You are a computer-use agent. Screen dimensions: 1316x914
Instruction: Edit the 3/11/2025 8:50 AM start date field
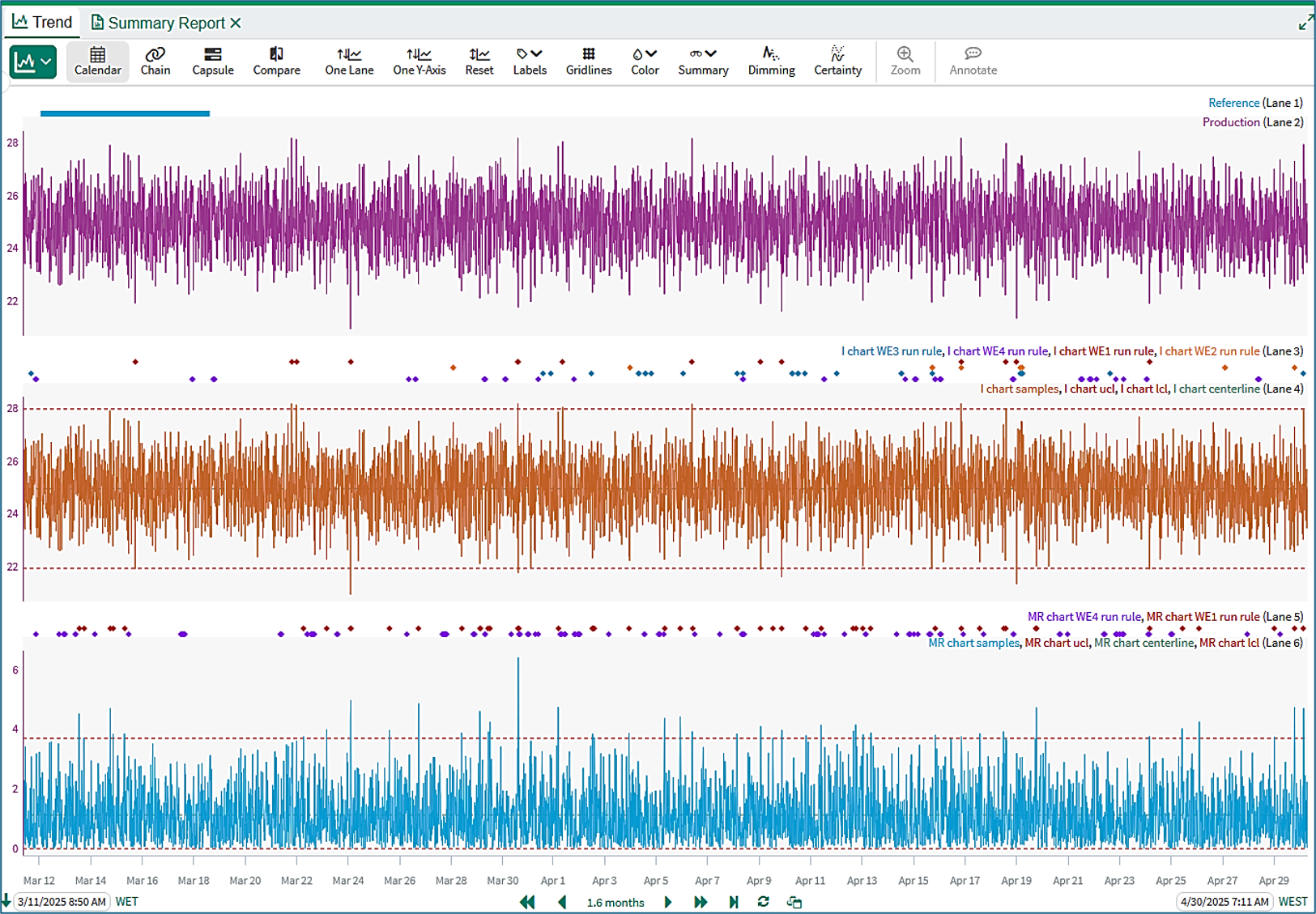coord(62,901)
